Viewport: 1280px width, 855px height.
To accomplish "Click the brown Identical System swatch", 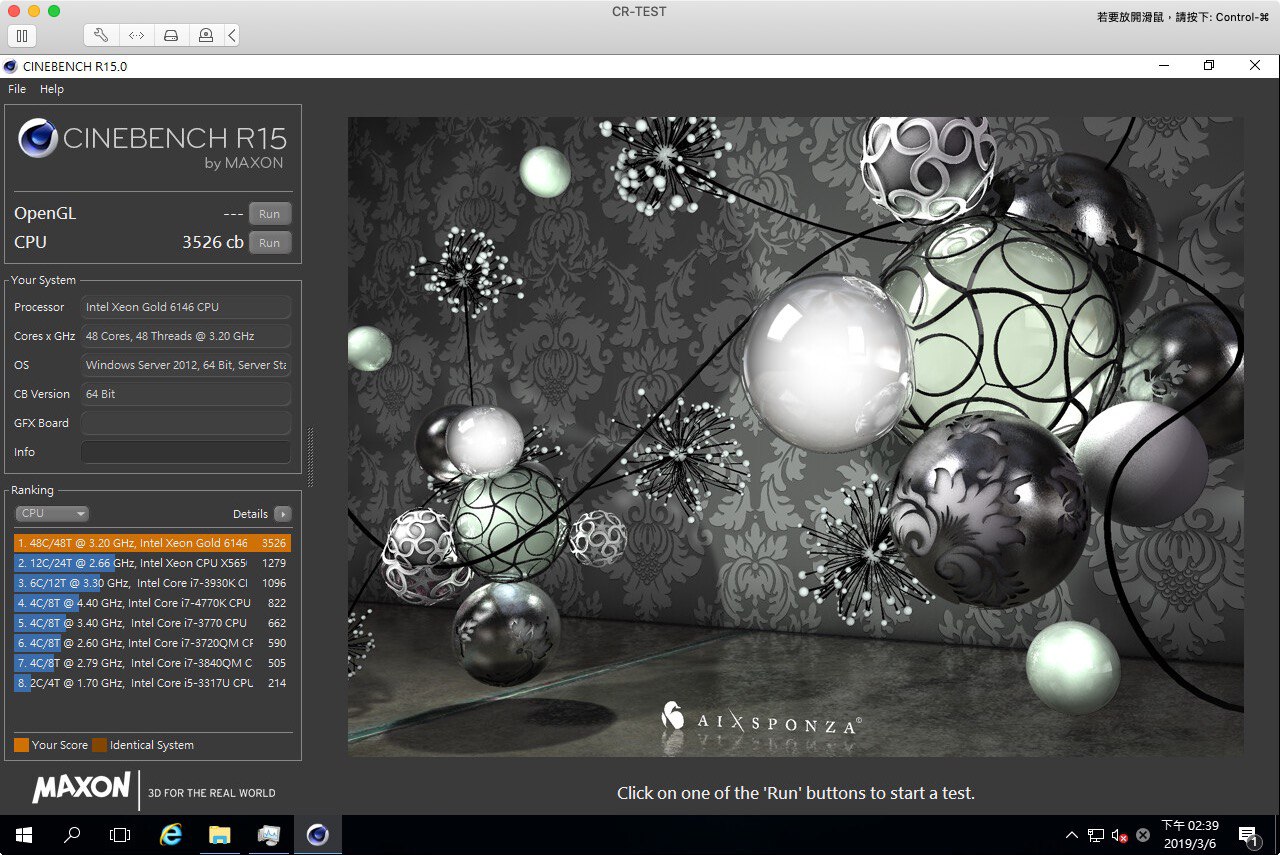I will coord(99,745).
